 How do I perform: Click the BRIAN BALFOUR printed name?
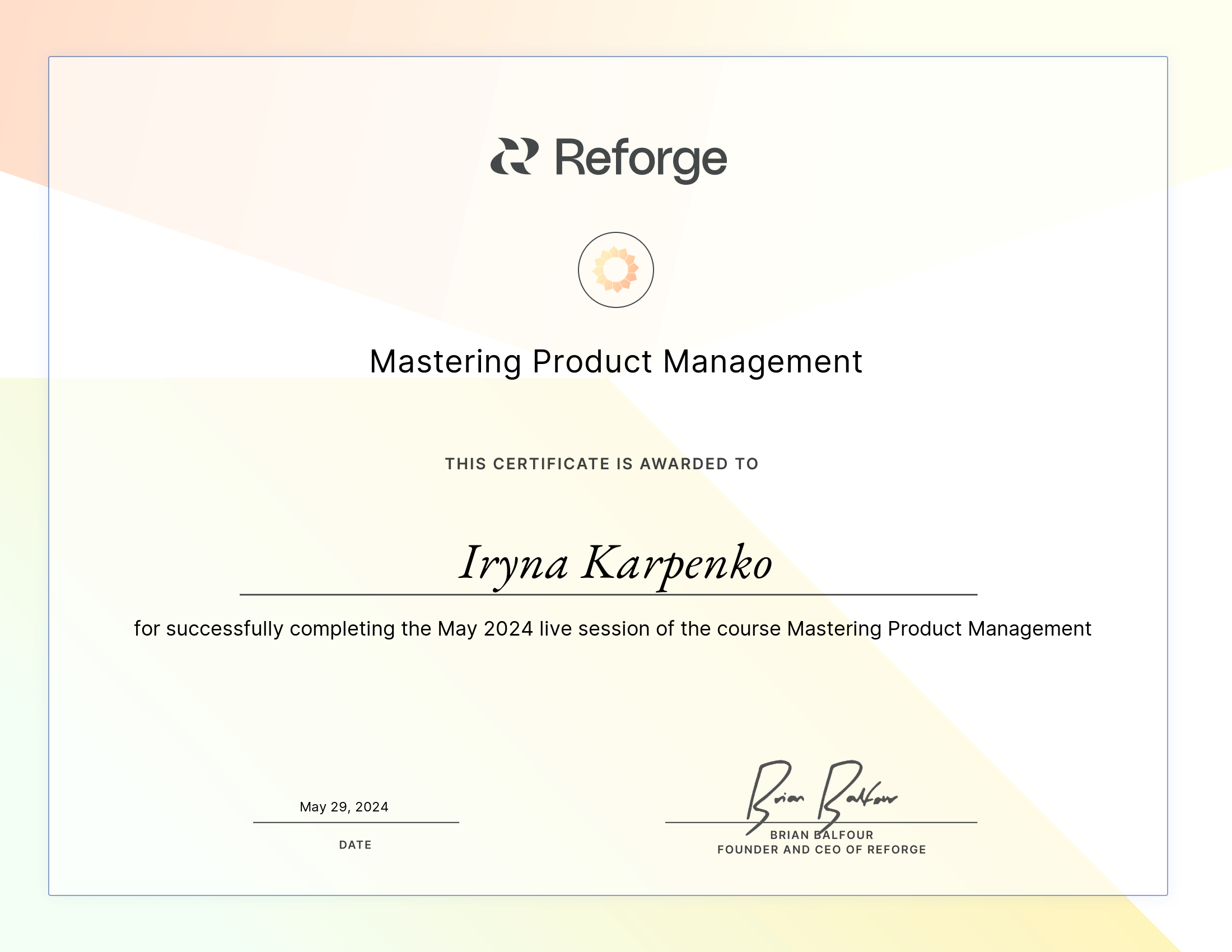(821, 835)
